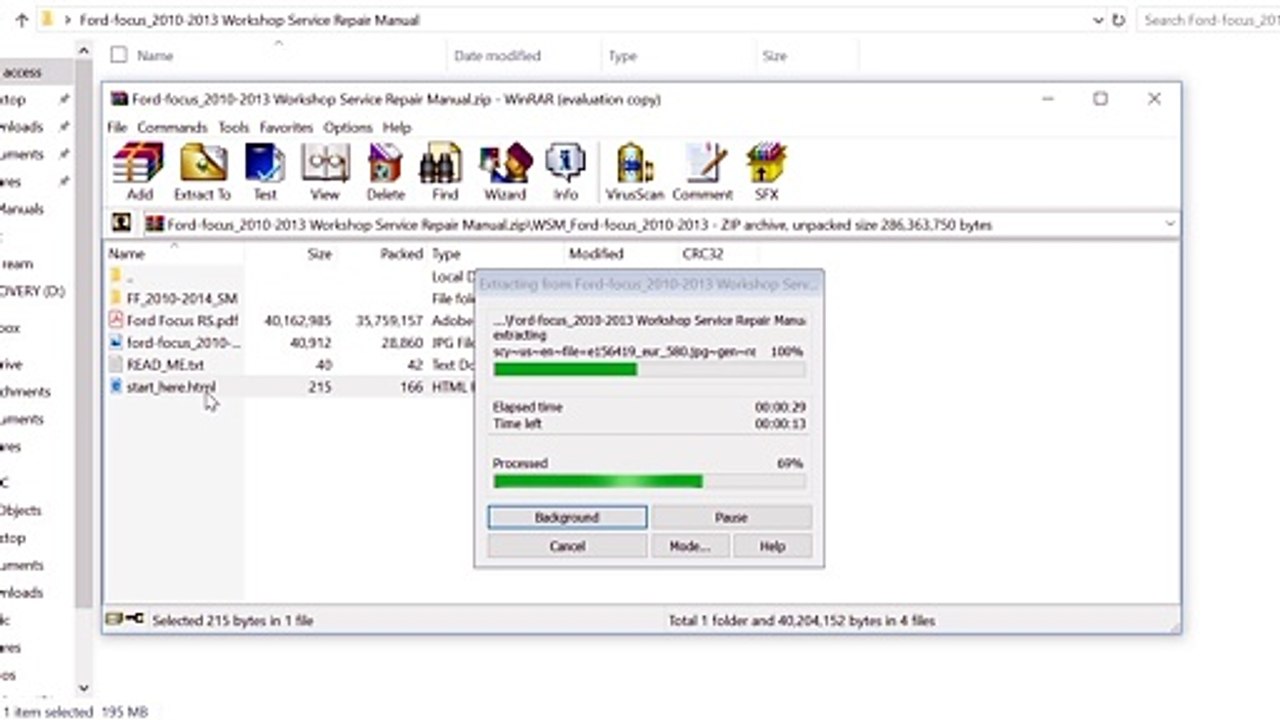The image size is (1280, 720).
Task: Select the READ_ME.txt file name
Action: click(165, 365)
